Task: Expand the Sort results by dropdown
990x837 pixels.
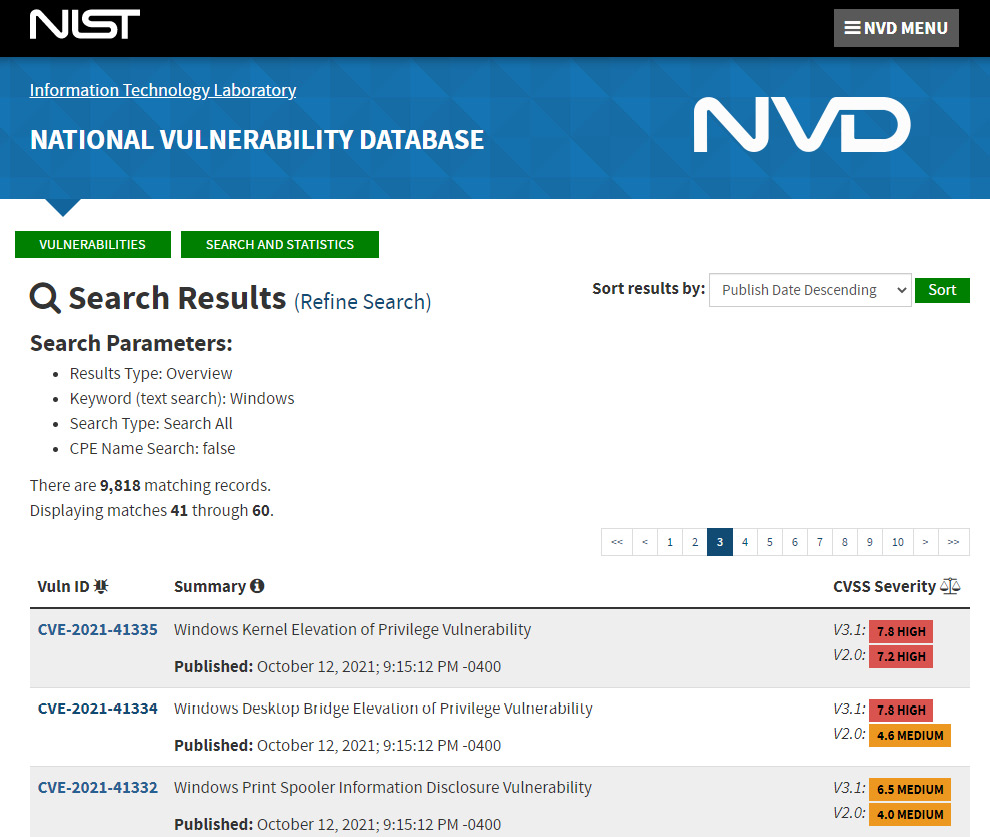Action: click(x=810, y=290)
